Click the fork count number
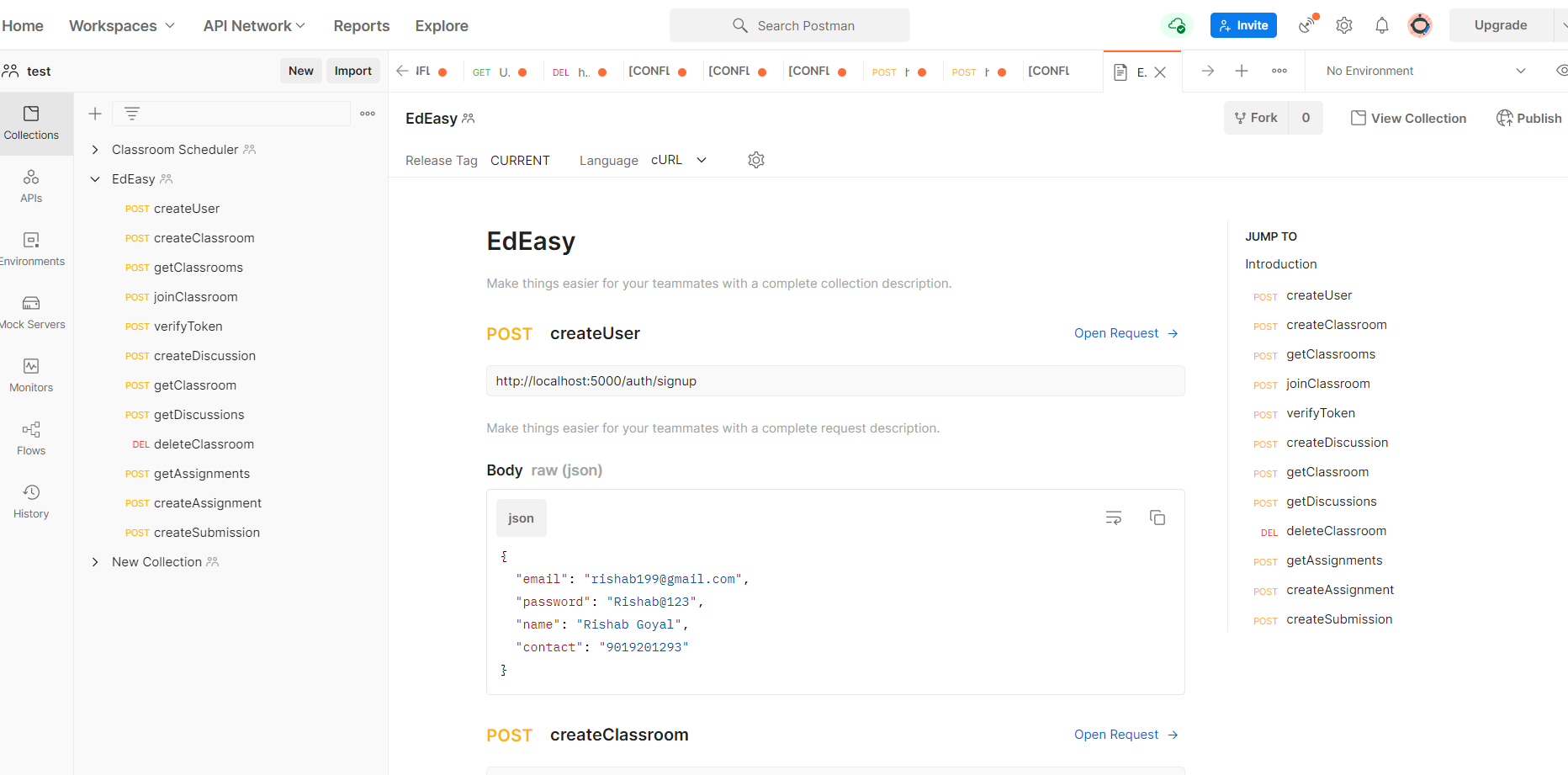1568x775 pixels. point(1306,118)
